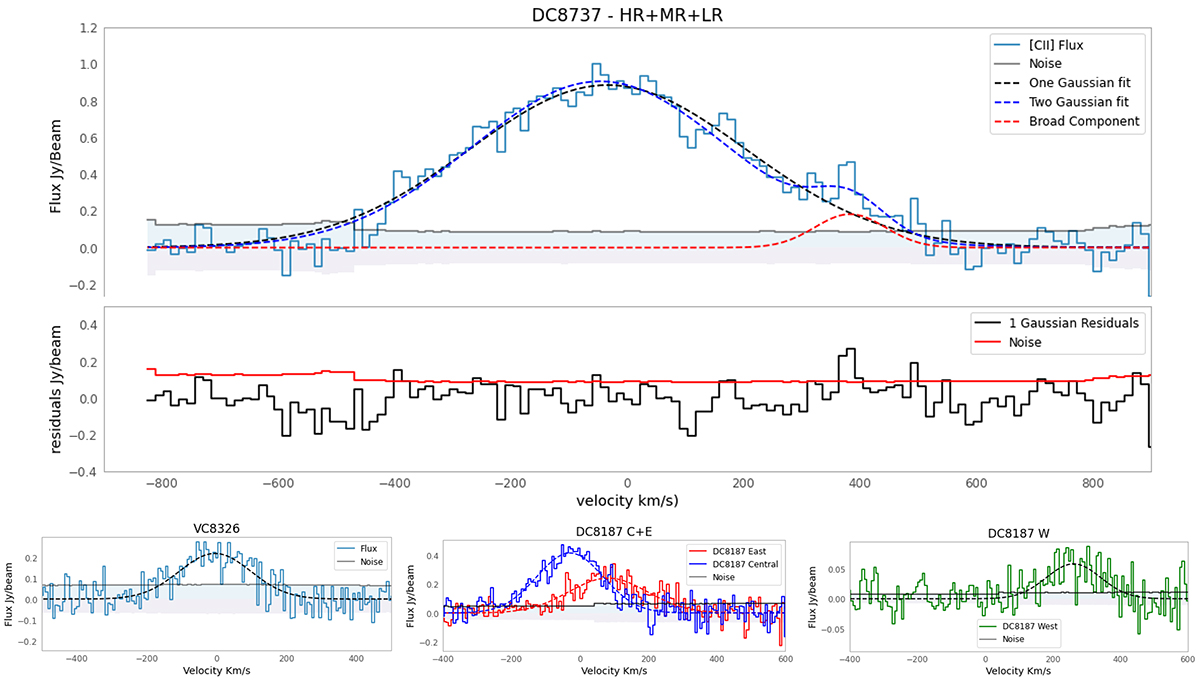Click the 'residuals Jy/beam' y-axis label
1200x681 pixels.
coord(58,391)
